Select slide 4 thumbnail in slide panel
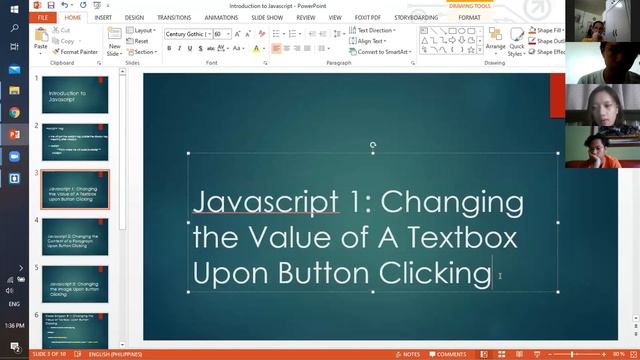The image size is (640, 360). point(75,237)
